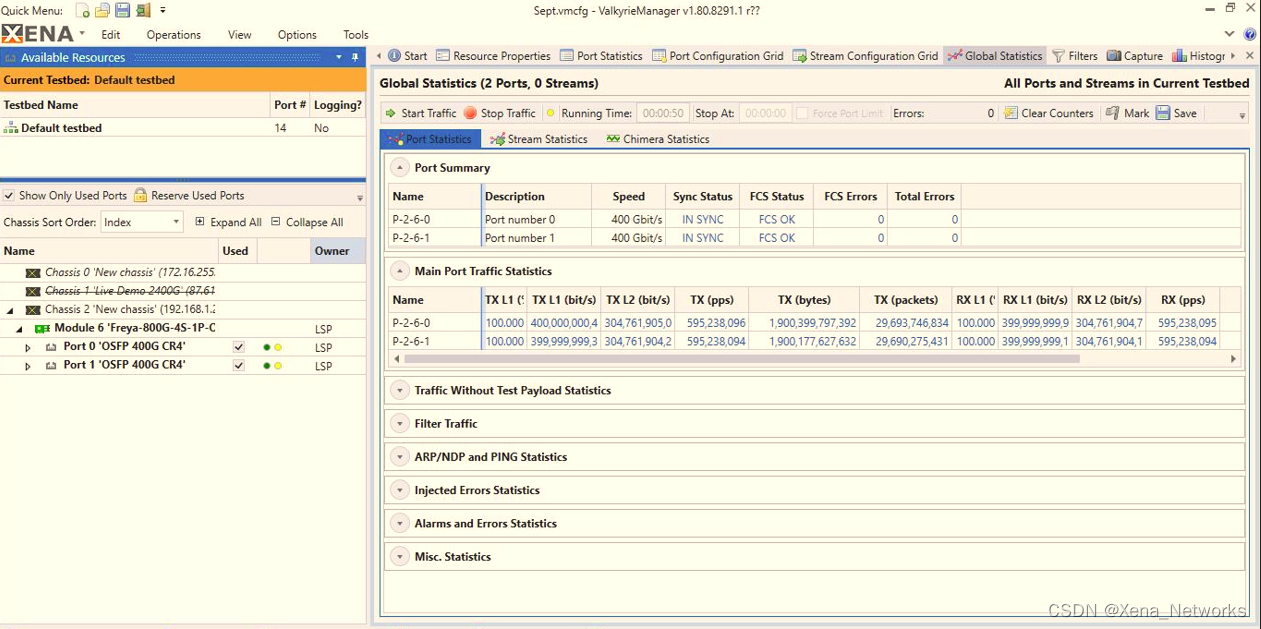The height and width of the screenshot is (629, 1261).
Task: Expand Alarms and Errors Statistics section
Action: [x=399, y=523]
